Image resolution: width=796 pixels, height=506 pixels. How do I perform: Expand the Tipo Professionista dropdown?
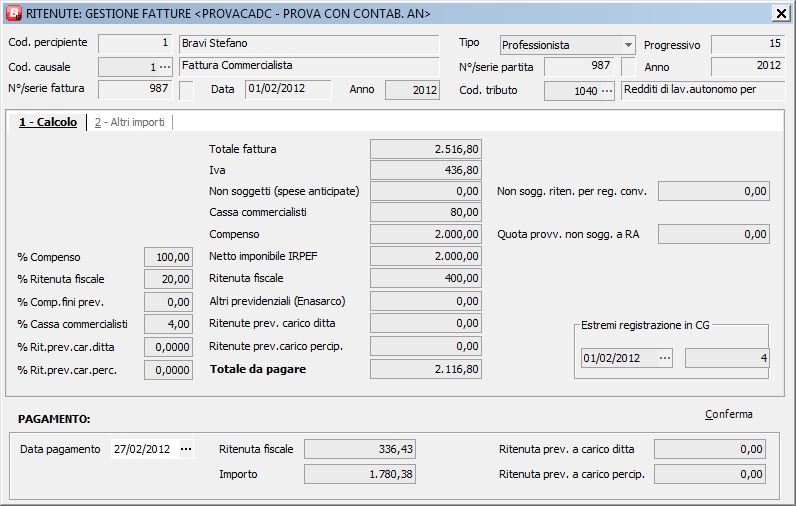628,46
